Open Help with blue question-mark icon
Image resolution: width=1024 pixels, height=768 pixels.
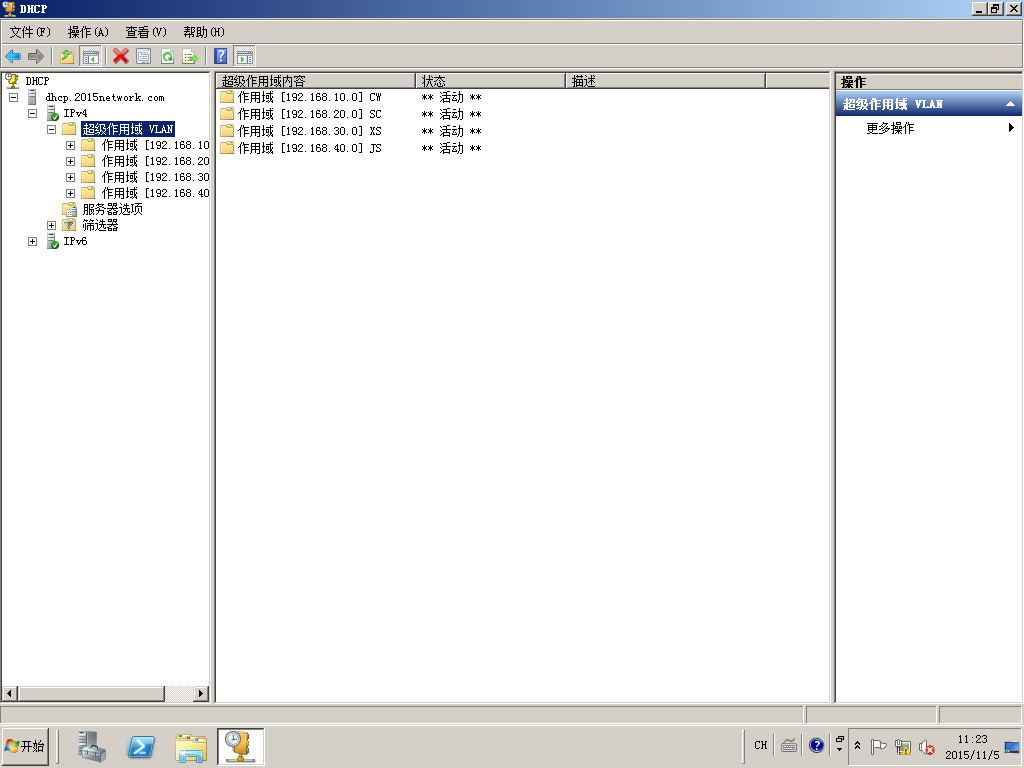[221, 57]
